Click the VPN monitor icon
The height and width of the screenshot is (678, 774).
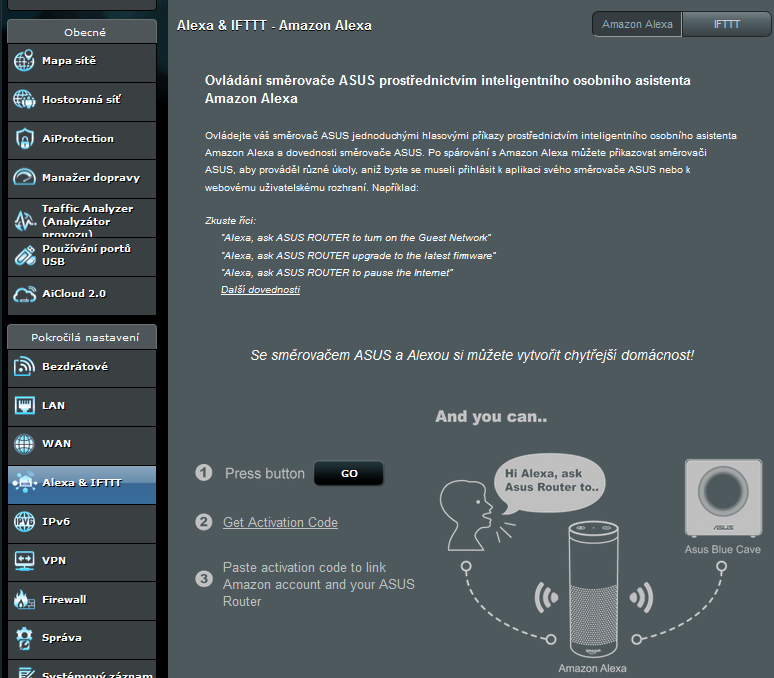24,561
